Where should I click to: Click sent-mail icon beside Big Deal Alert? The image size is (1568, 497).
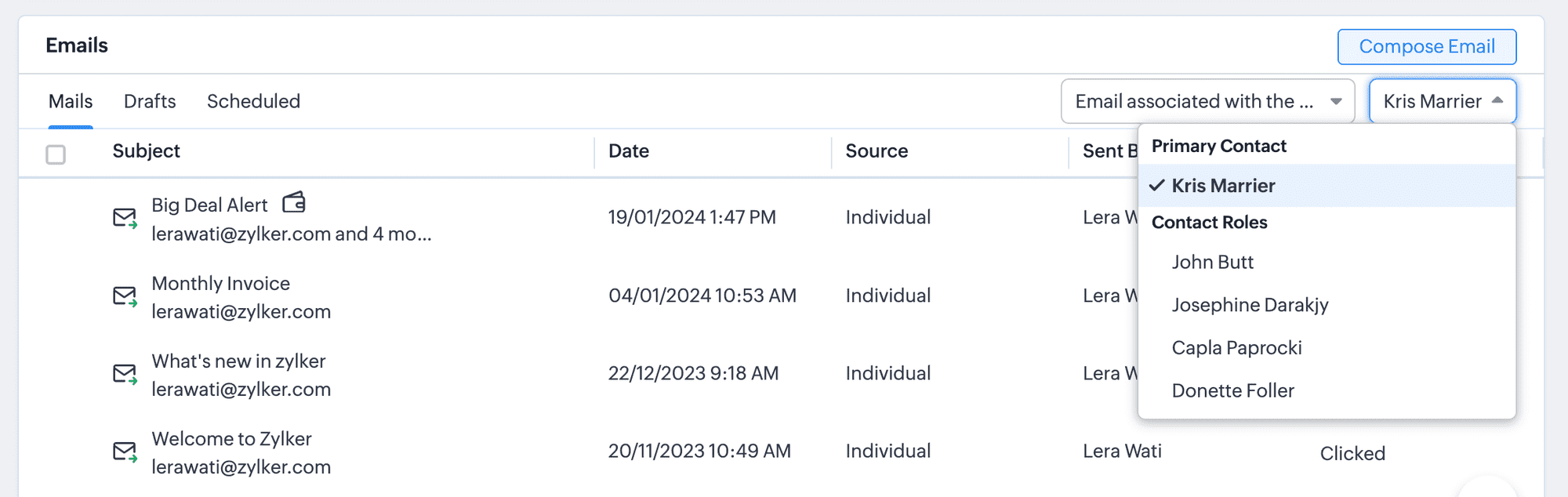(x=125, y=218)
